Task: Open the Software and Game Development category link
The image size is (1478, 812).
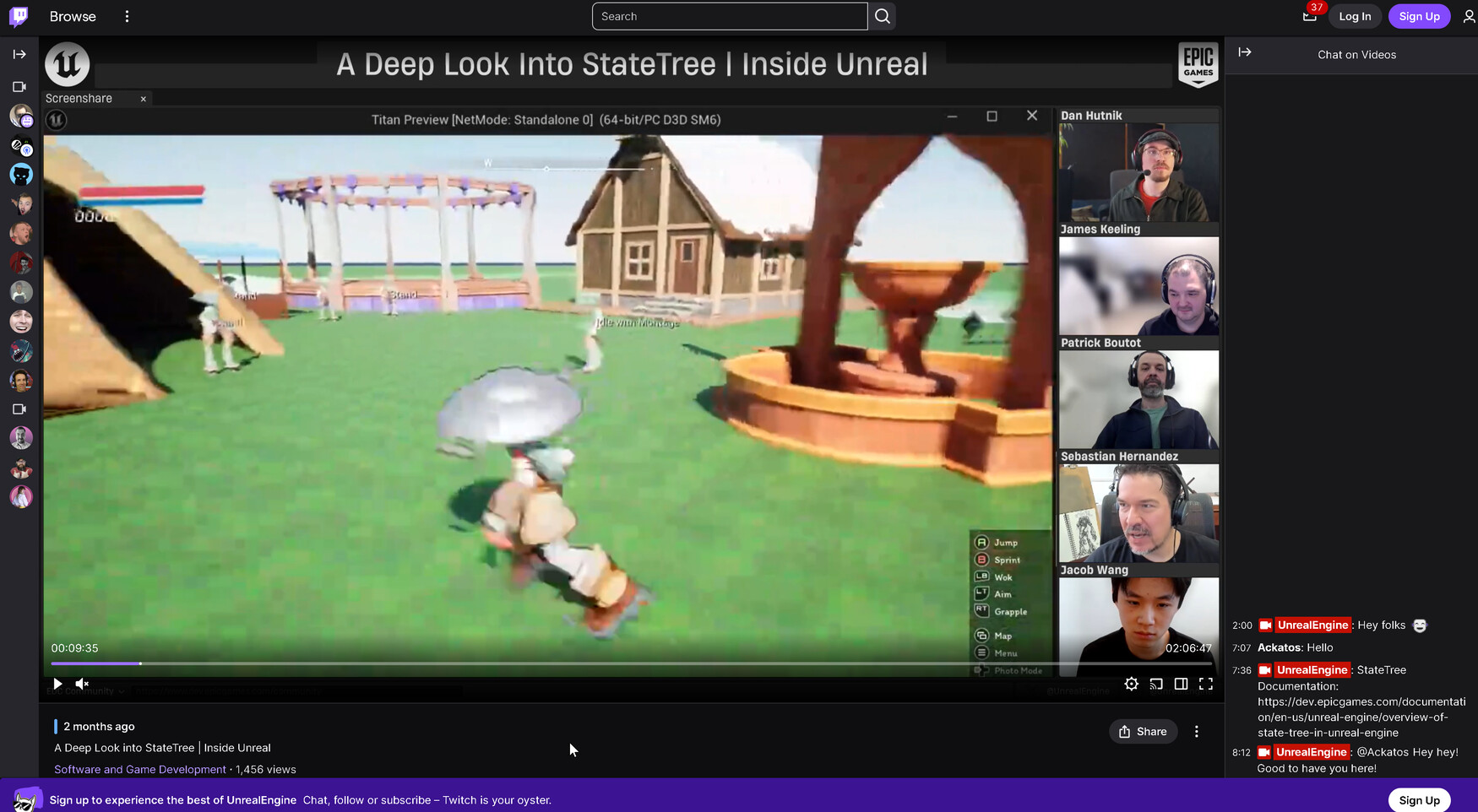Action: [140, 769]
